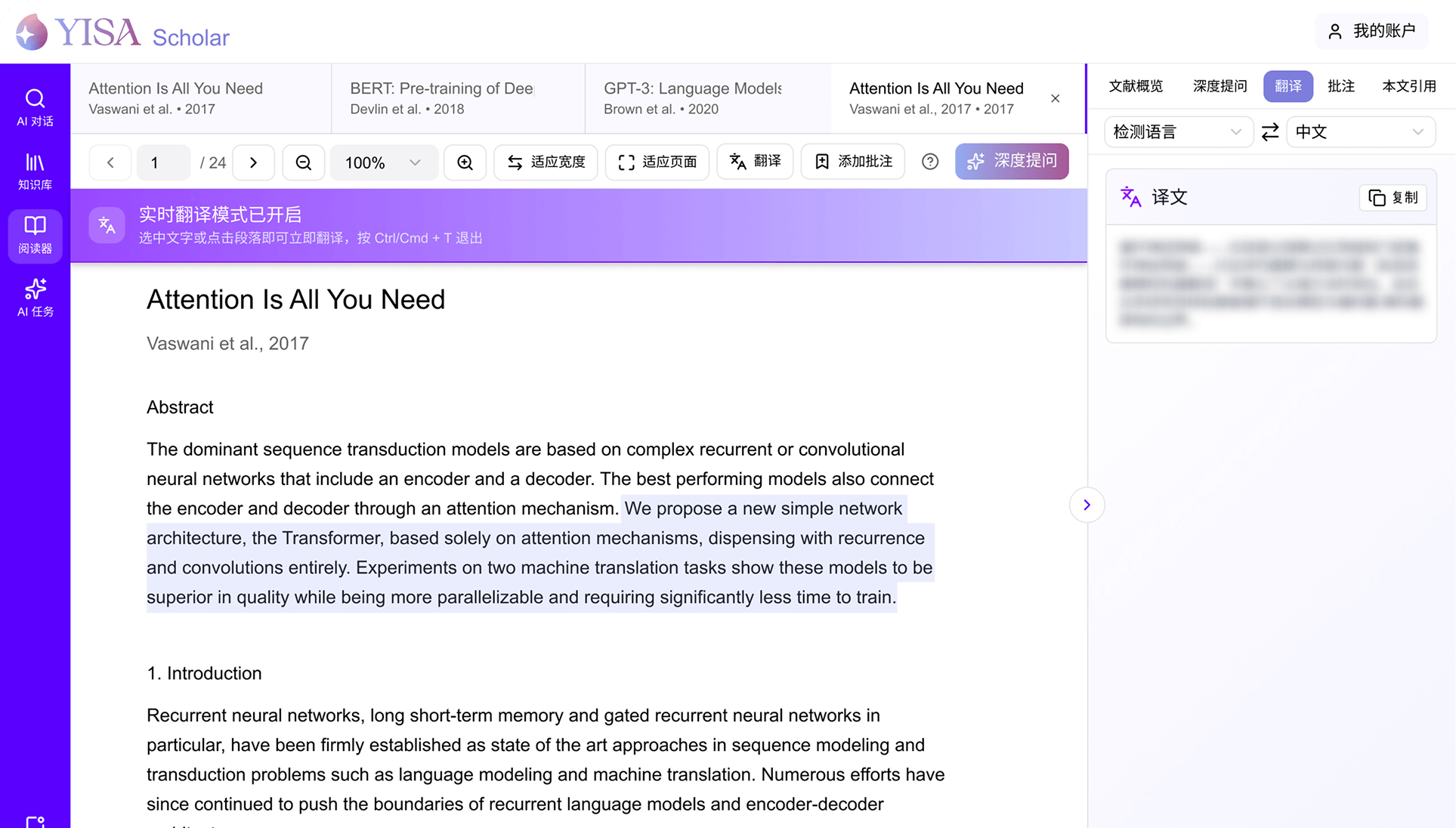This screenshot has width=1456, height=828.
Task: Swap source and target languages
Action: (x=1270, y=132)
